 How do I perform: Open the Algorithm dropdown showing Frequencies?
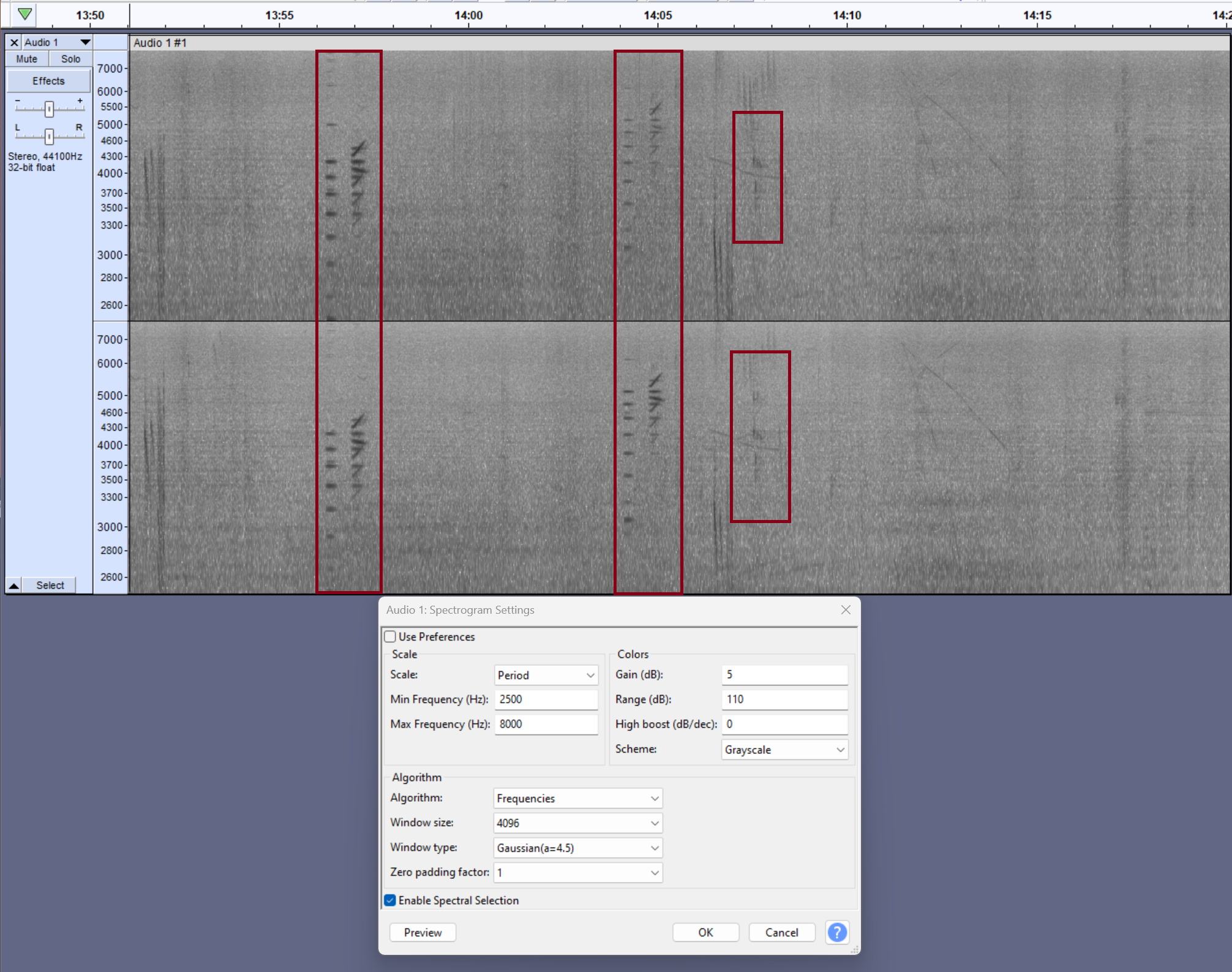[577, 798]
